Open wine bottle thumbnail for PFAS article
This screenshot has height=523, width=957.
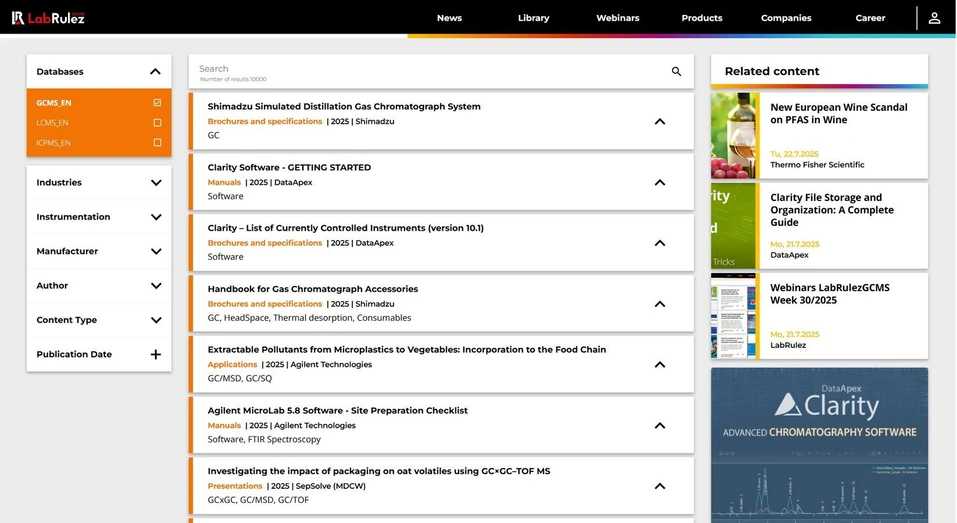pos(734,135)
